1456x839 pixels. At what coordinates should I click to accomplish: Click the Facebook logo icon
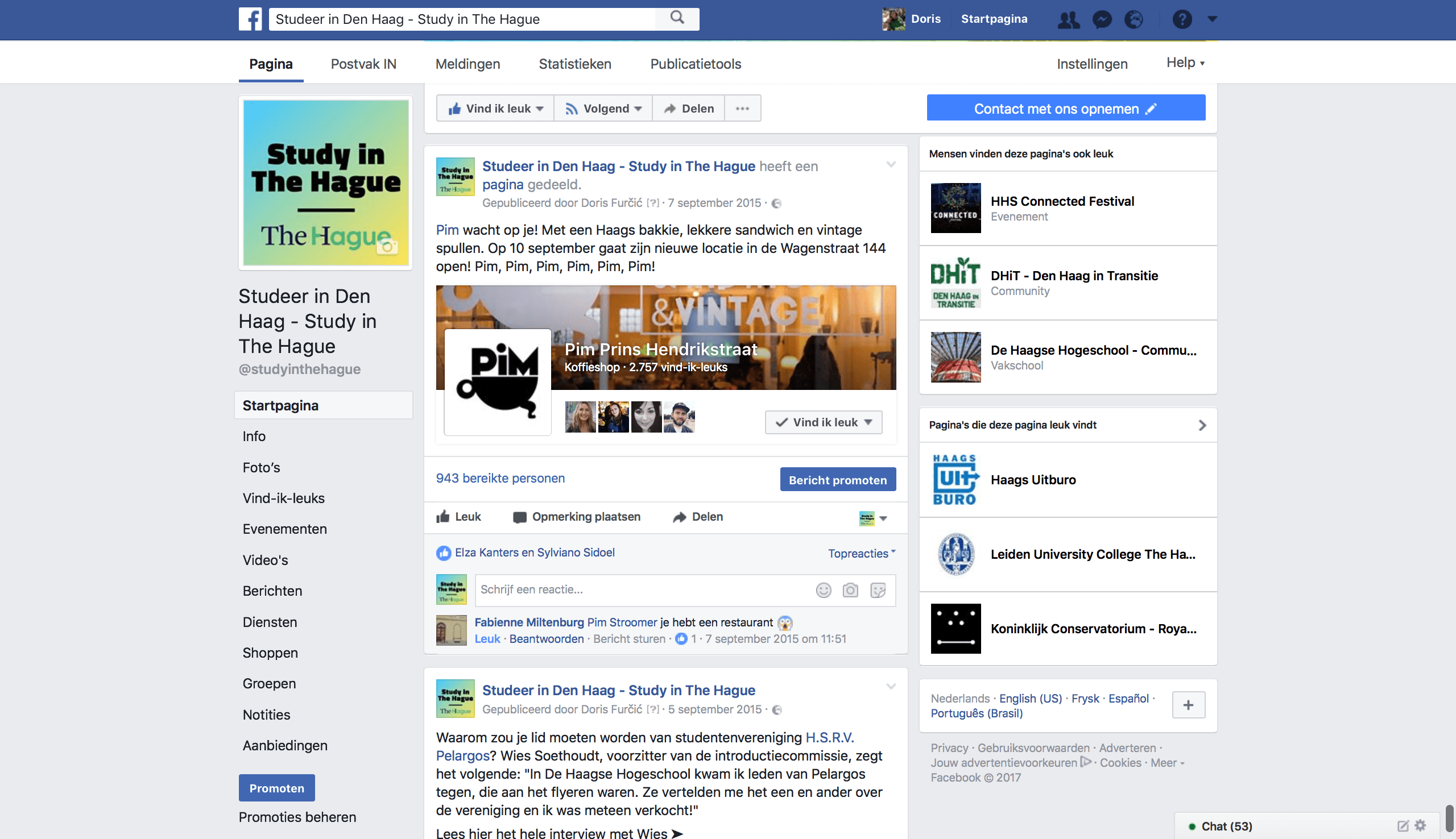250,19
